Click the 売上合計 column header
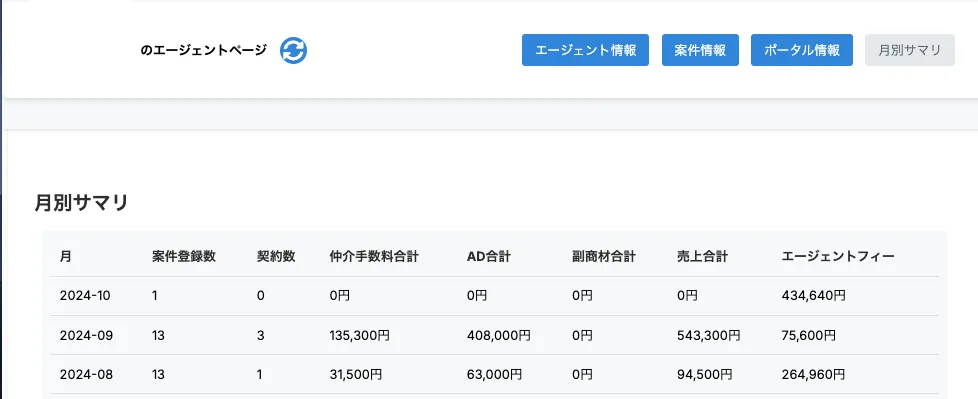 click(702, 256)
